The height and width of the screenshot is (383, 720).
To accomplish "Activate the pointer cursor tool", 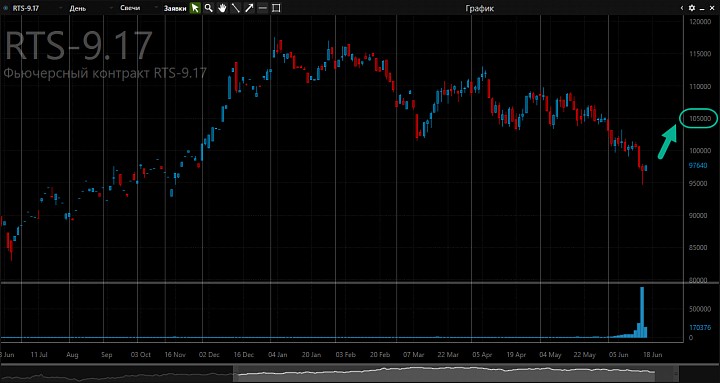I will pos(195,8).
